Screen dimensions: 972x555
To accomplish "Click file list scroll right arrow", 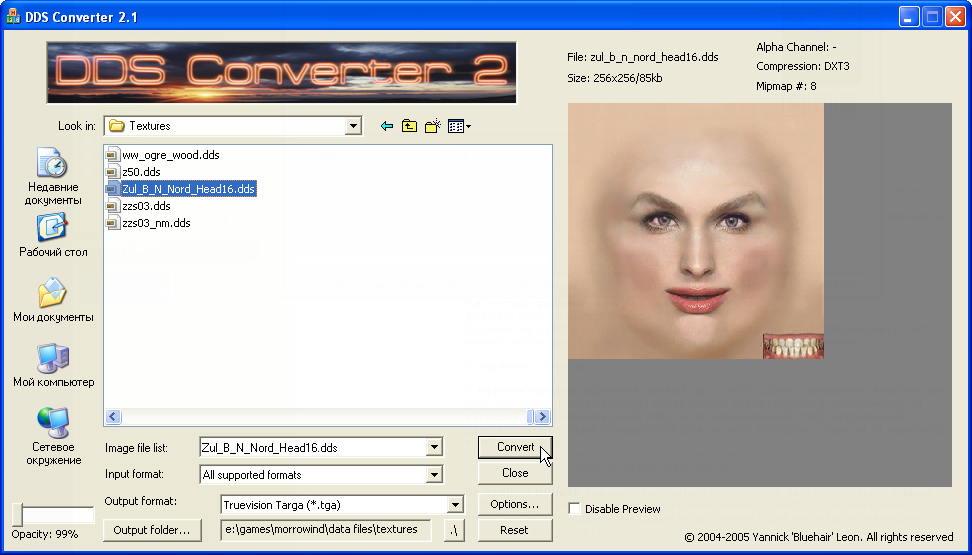I will point(542,417).
